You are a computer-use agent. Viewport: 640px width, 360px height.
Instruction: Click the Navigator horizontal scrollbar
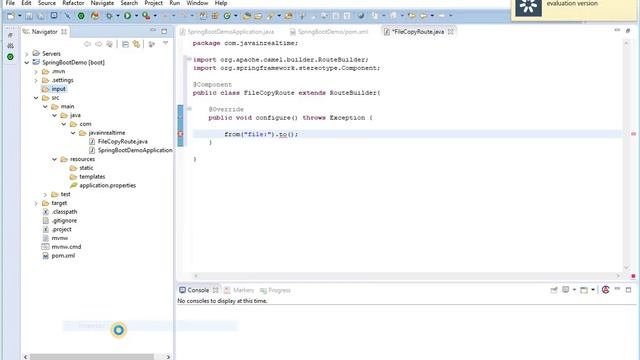tap(92, 357)
